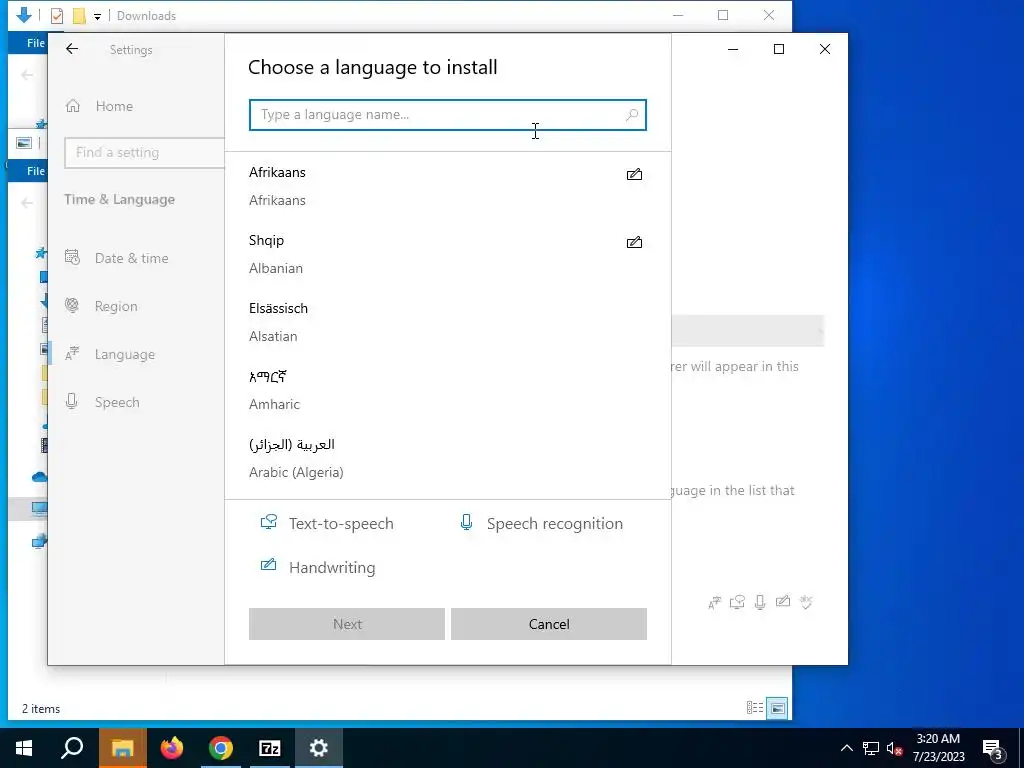The image size is (1024, 768).
Task: Open File tab in Downloads window
Action: pyautogui.click(x=35, y=43)
